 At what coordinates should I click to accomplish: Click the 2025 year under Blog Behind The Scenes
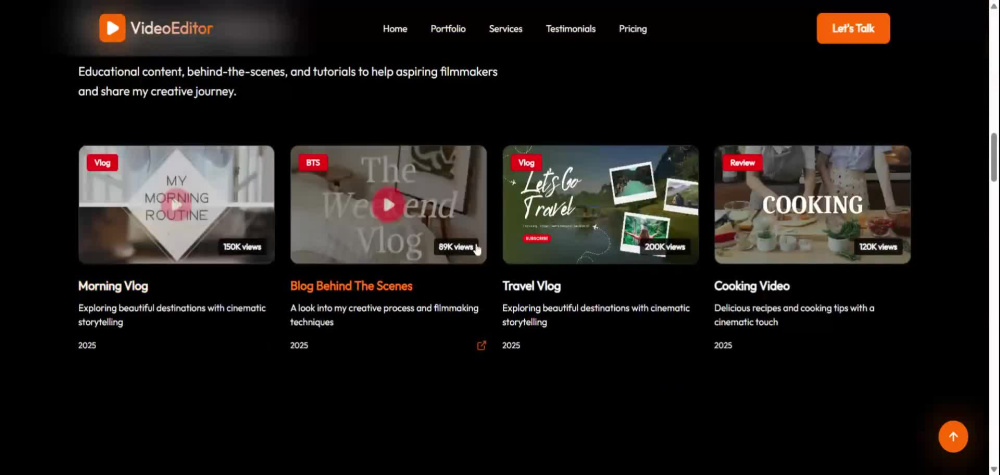tap(299, 346)
